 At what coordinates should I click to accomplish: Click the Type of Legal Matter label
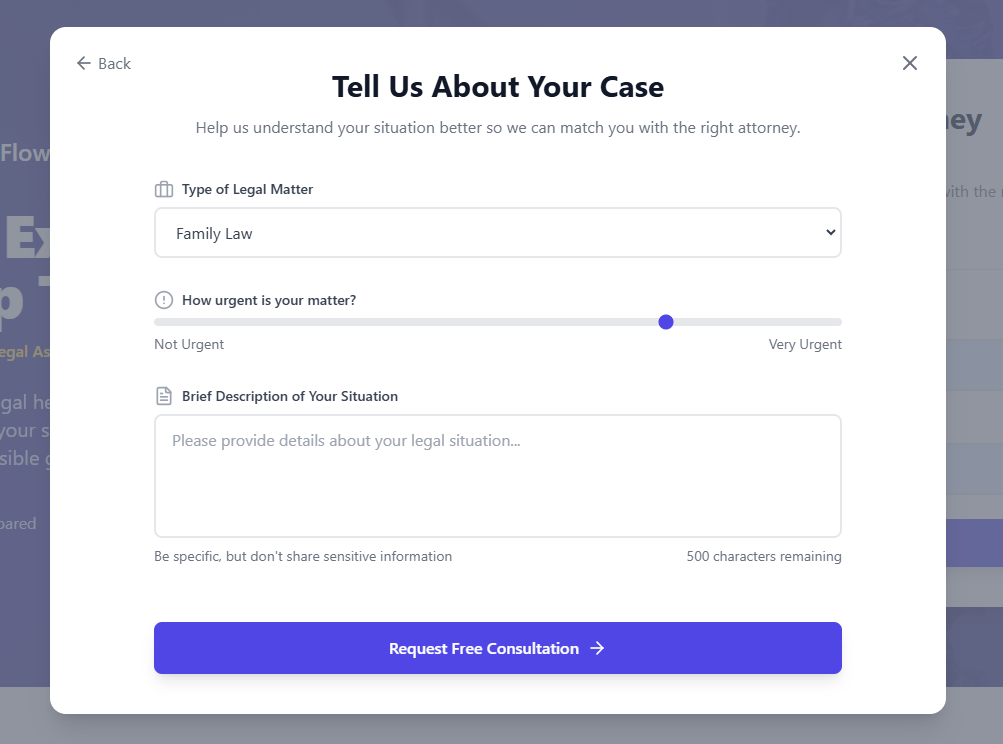pos(247,190)
